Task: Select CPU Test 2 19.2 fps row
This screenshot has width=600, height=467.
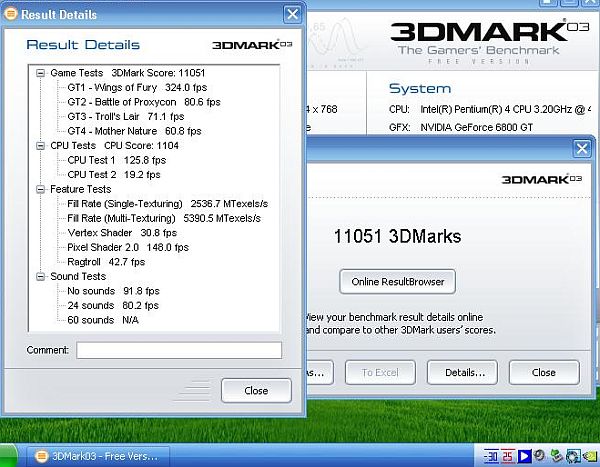Action: [114, 175]
